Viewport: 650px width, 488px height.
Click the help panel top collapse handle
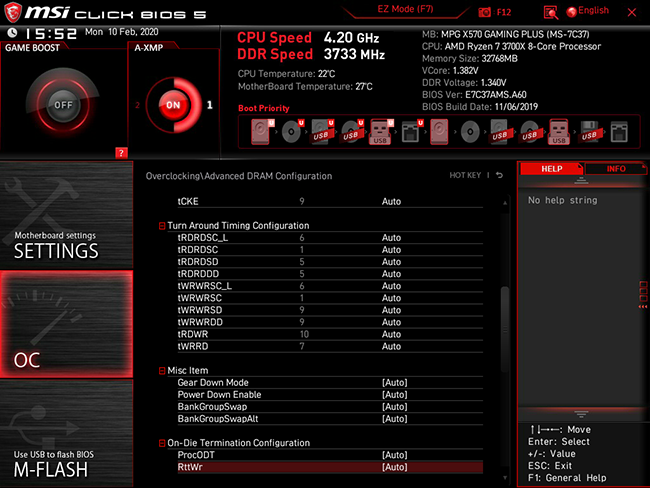coord(581,180)
